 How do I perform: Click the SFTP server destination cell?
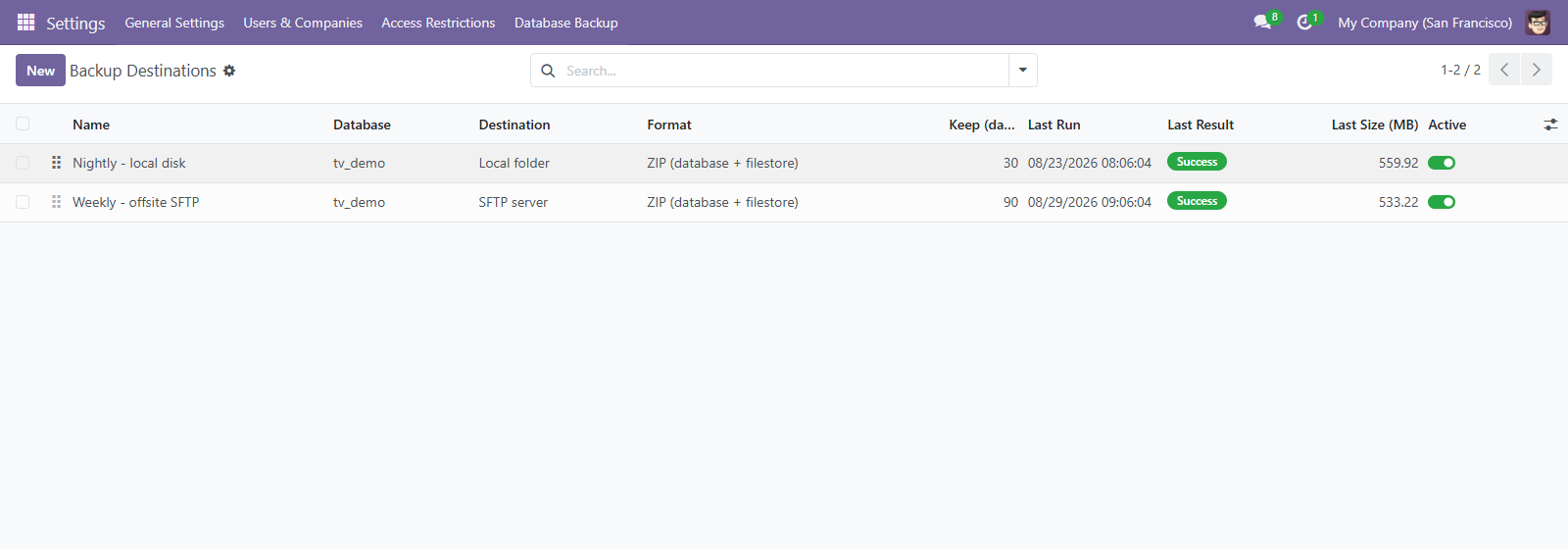[514, 202]
